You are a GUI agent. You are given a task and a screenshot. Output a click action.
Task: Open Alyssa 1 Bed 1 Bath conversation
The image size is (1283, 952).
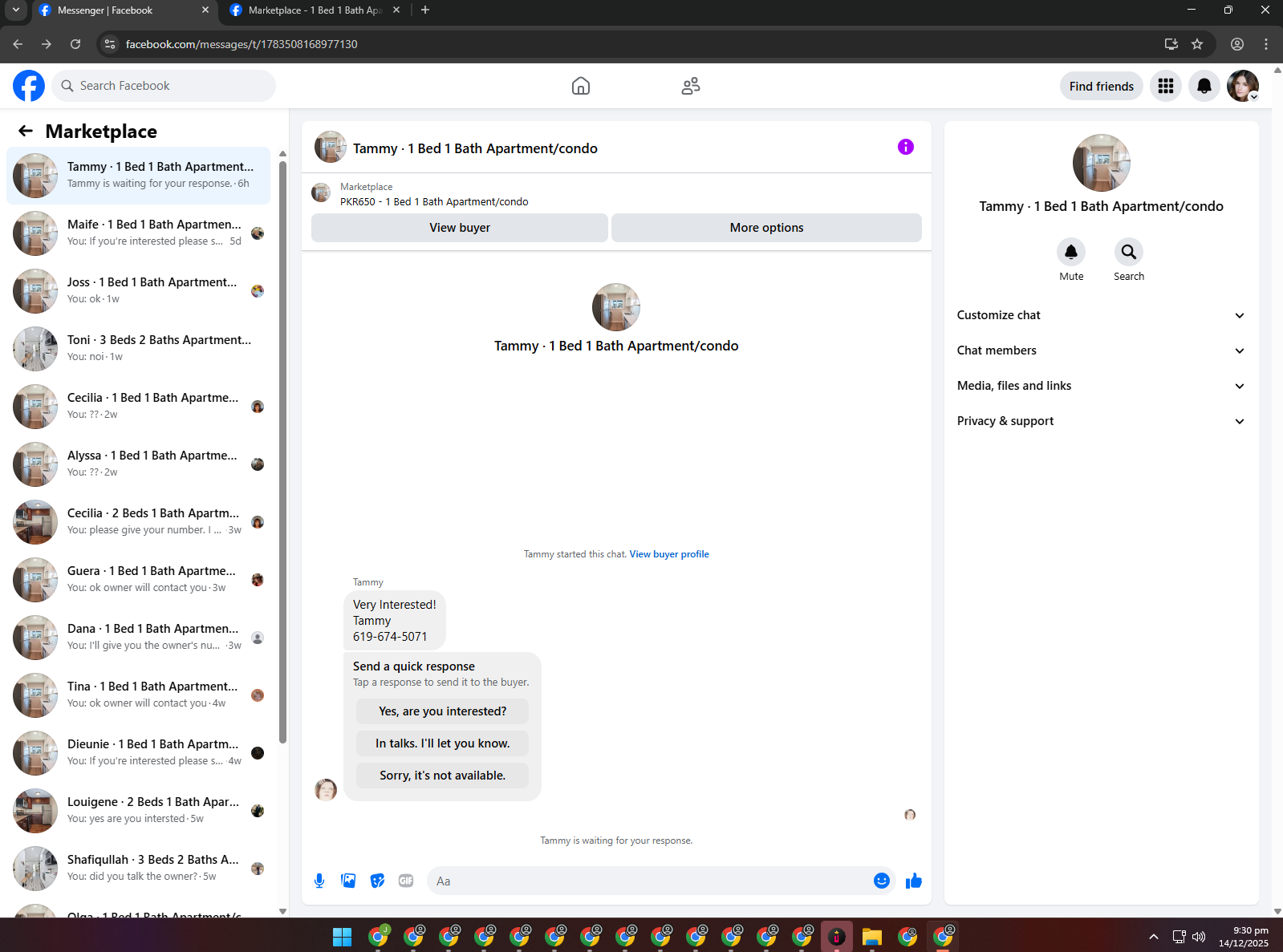point(138,464)
